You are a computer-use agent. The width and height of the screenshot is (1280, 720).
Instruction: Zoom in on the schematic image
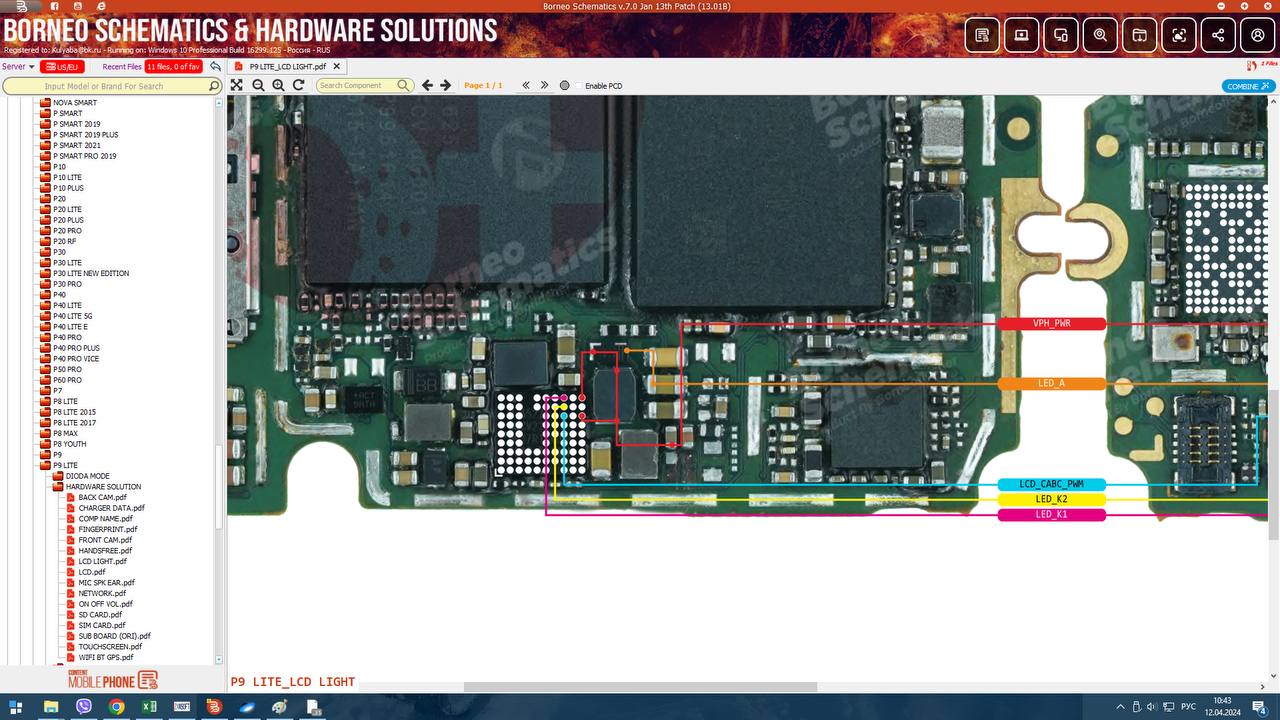[x=278, y=85]
